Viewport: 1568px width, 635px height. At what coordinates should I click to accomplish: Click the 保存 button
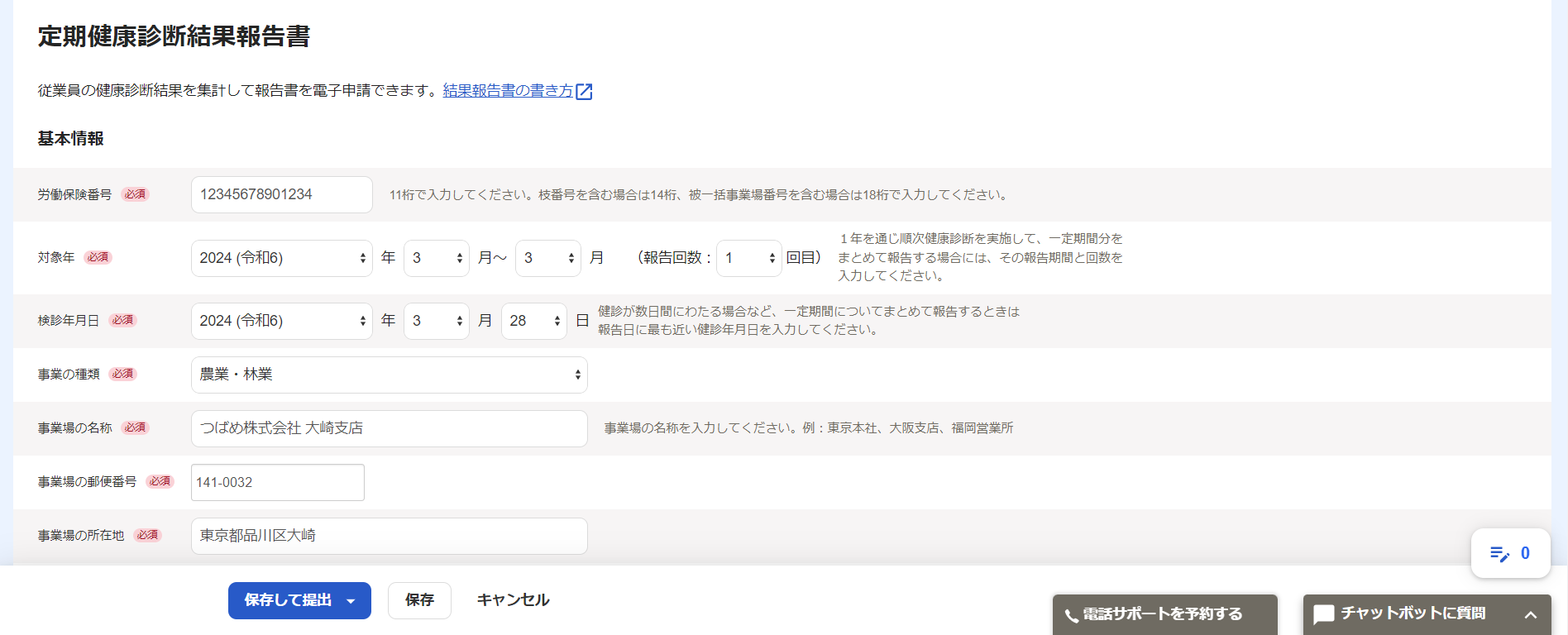coord(419,600)
